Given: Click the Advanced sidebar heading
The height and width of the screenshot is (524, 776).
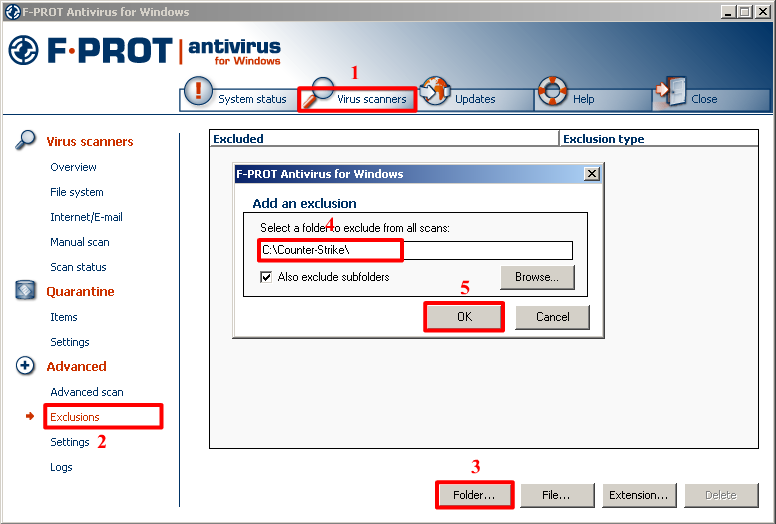Looking at the screenshot, I should (76, 366).
